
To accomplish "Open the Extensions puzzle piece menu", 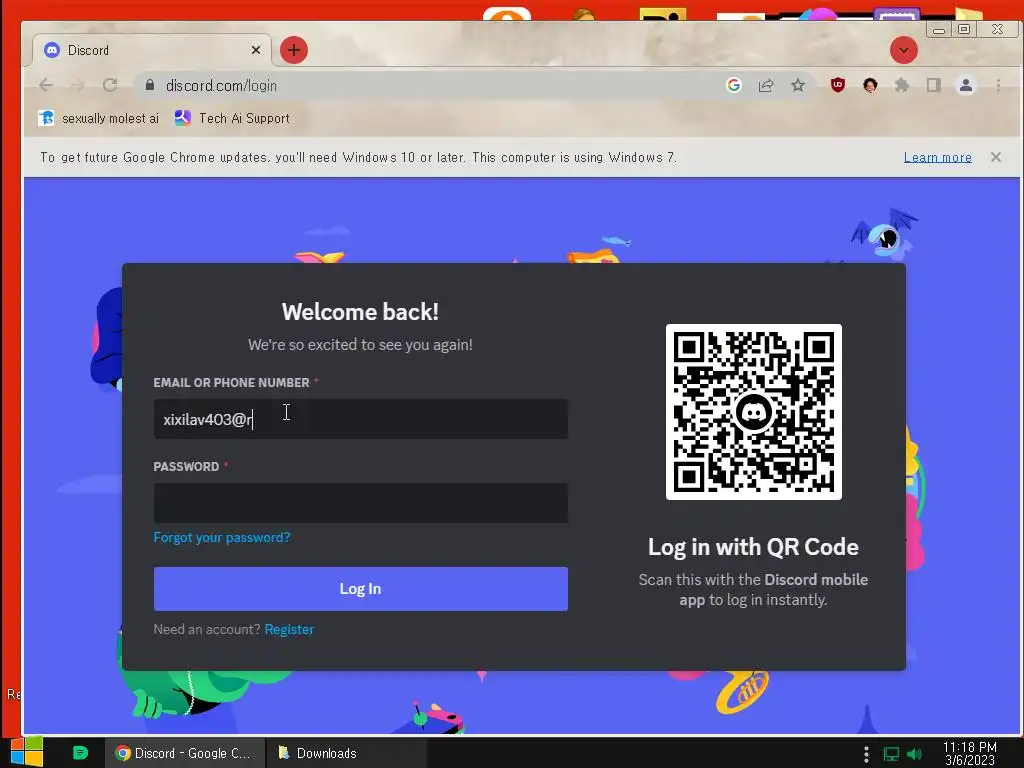I will (902, 86).
